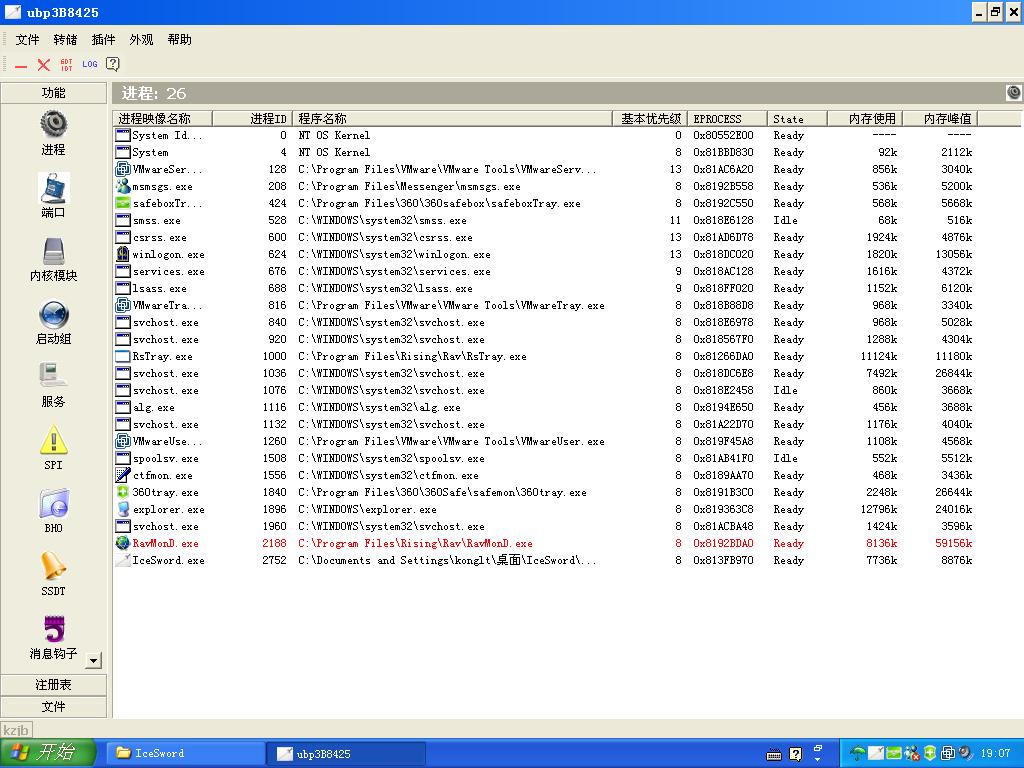Click the safeboxTr... process icon

tap(122, 203)
